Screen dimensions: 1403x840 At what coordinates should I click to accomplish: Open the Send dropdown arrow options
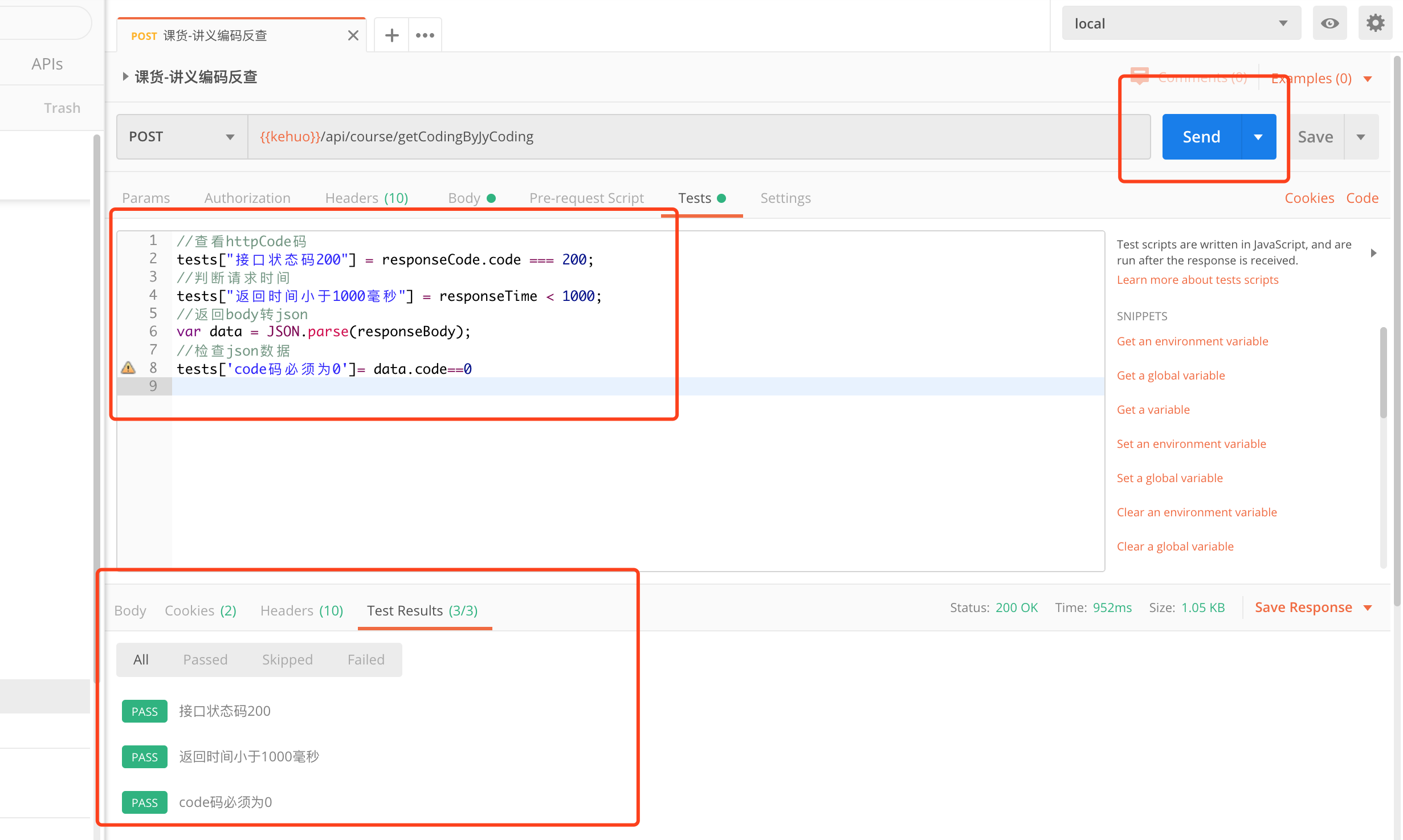(x=1258, y=136)
